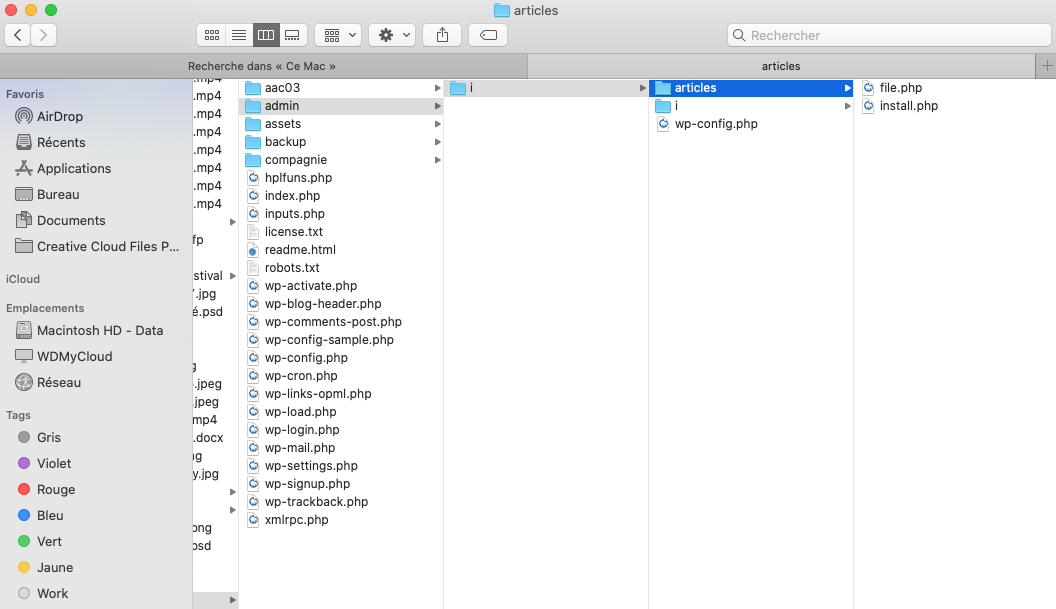Click the Rechercher search field
Screen dimensions: 1056x609
(x=888, y=35)
